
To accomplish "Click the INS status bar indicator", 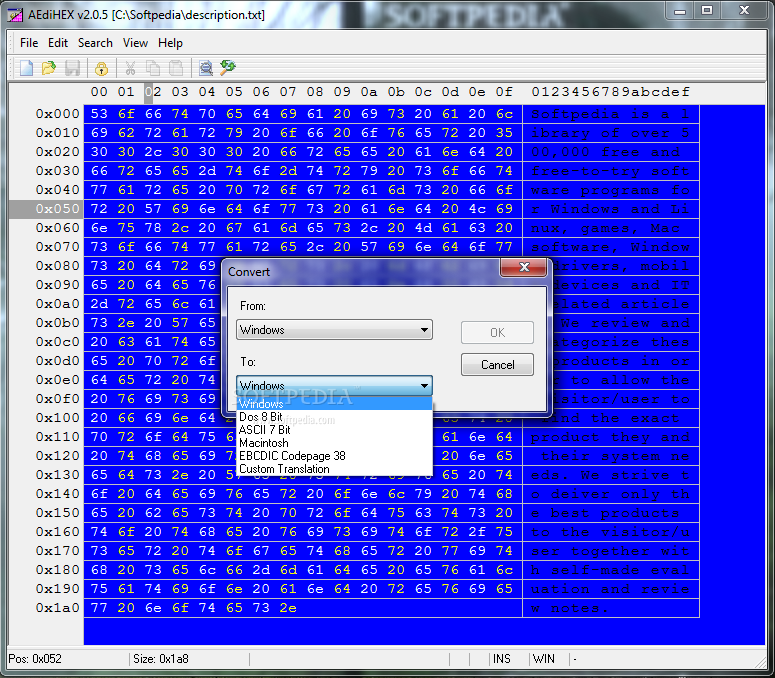I will click(x=502, y=659).
